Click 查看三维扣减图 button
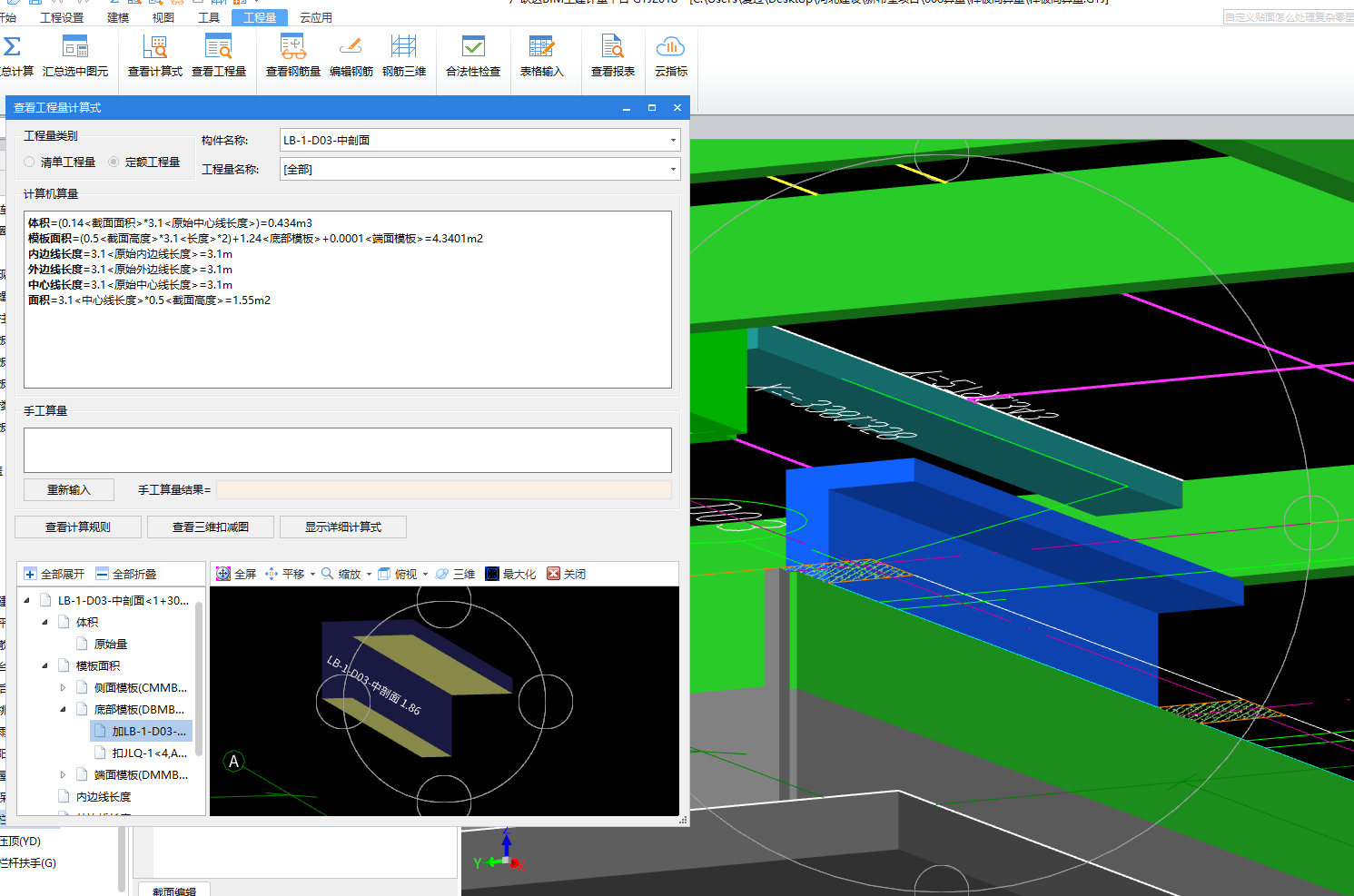1354x896 pixels. click(x=211, y=527)
